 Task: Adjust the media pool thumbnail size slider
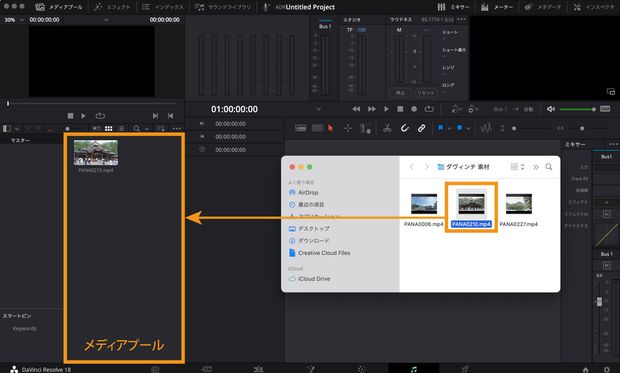point(67,129)
